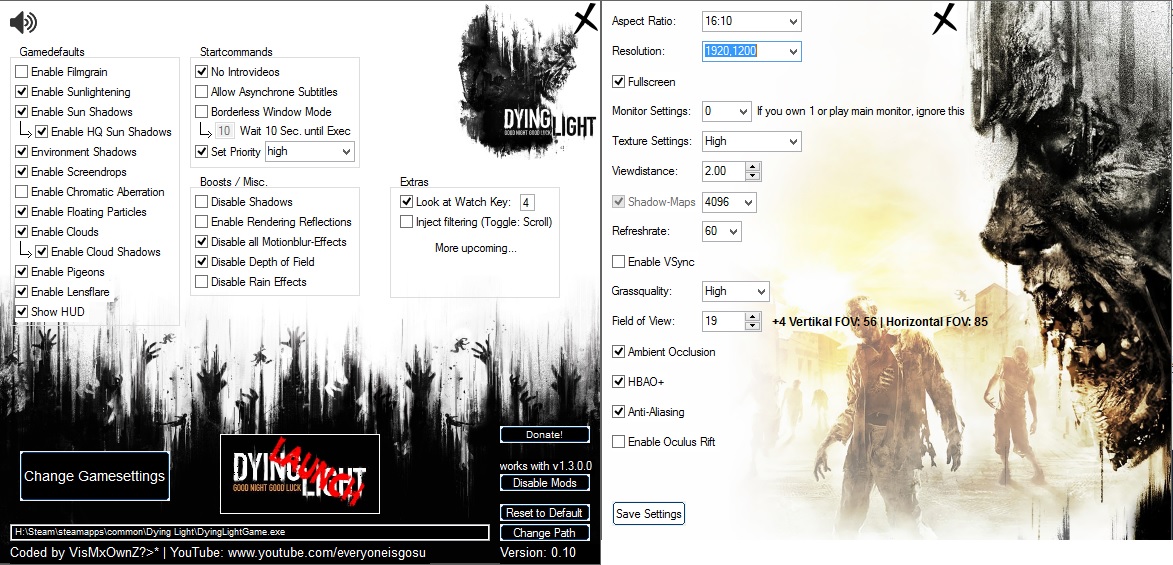Click the game executable path field
1173x565 pixels.
point(251,532)
